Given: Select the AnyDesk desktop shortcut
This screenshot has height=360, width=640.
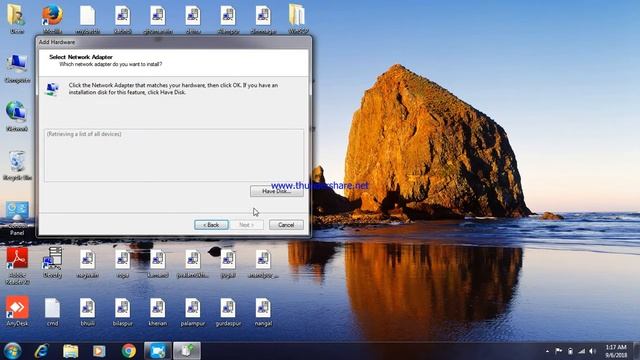Looking at the screenshot, I should 17,312.
